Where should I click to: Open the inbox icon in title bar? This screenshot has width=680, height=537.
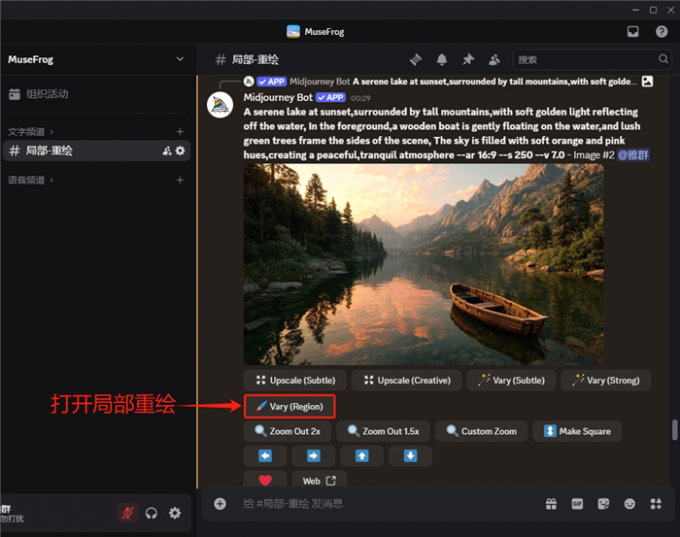(633, 32)
